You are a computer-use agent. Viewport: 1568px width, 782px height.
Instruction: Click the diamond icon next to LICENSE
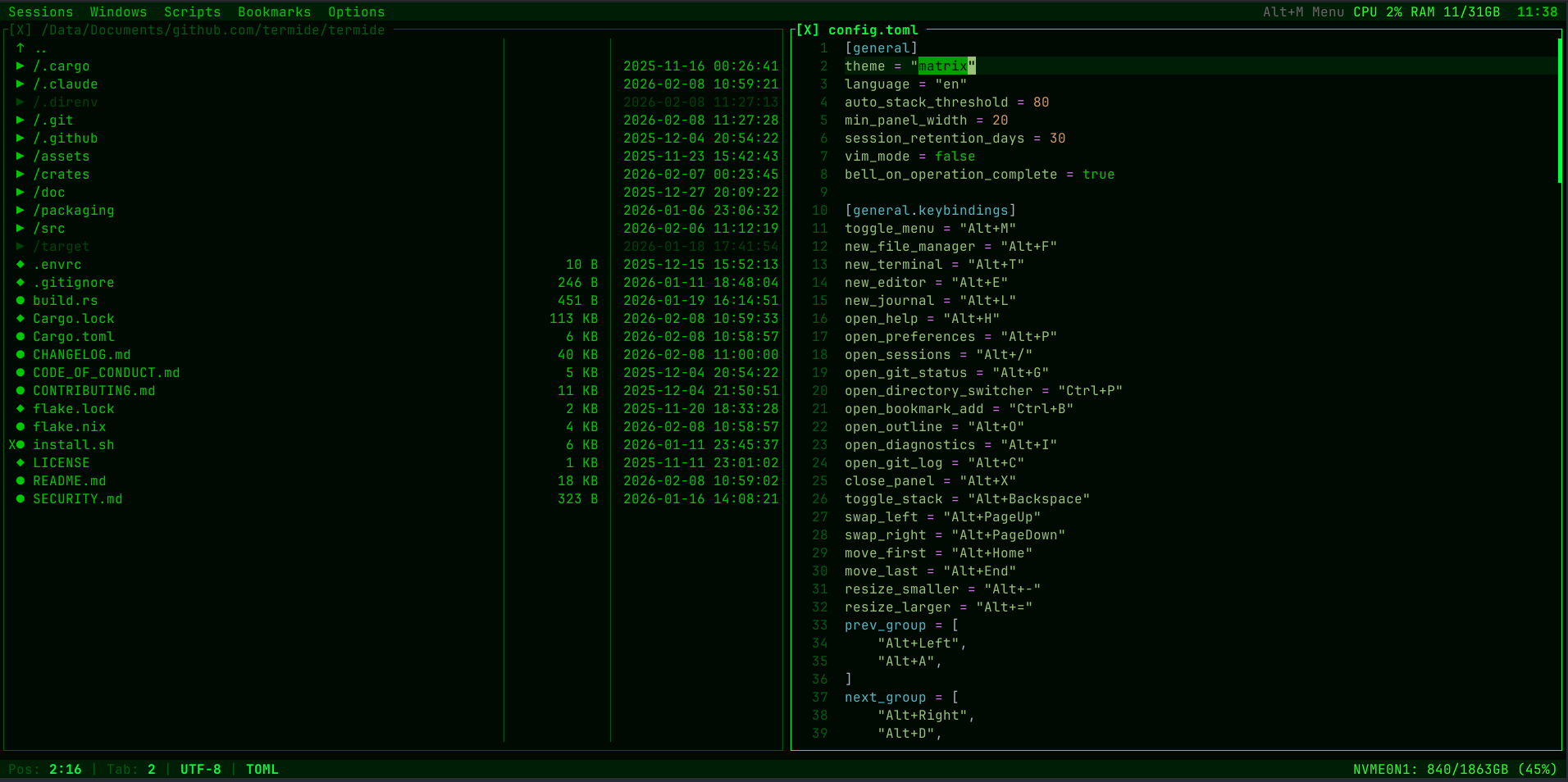pyautogui.click(x=20, y=463)
